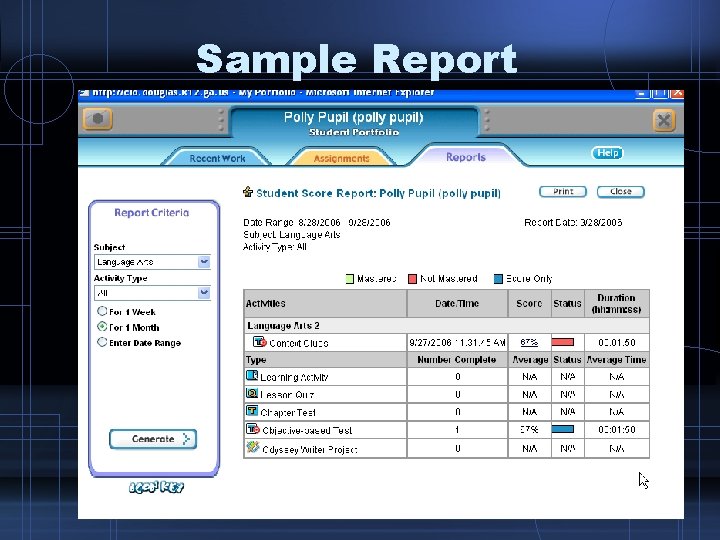
Task: Click the Internet Explorer title bar icon
Action: (84, 93)
